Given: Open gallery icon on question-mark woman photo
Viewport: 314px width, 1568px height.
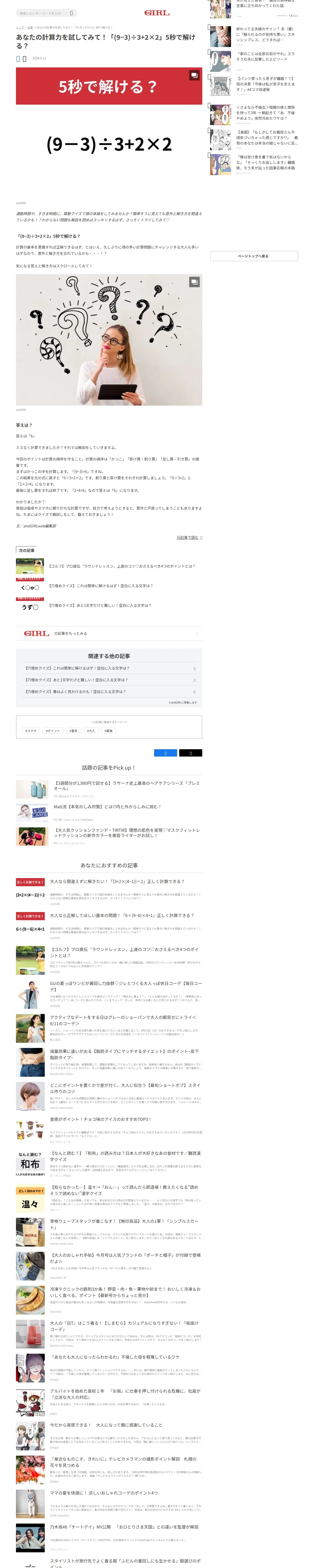Looking at the screenshot, I should click(x=194, y=282).
